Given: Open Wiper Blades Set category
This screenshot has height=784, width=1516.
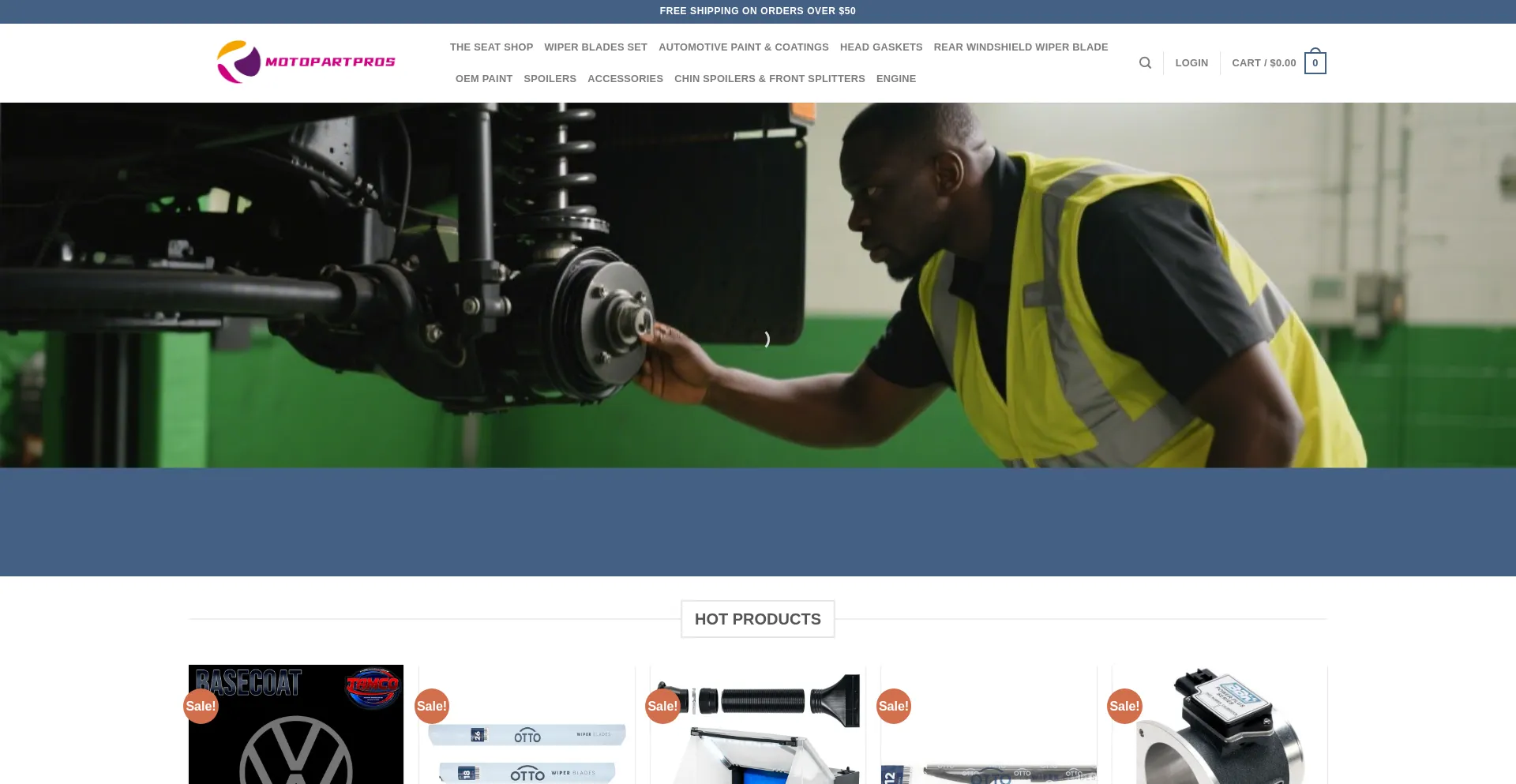Looking at the screenshot, I should pyautogui.click(x=595, y=47).
